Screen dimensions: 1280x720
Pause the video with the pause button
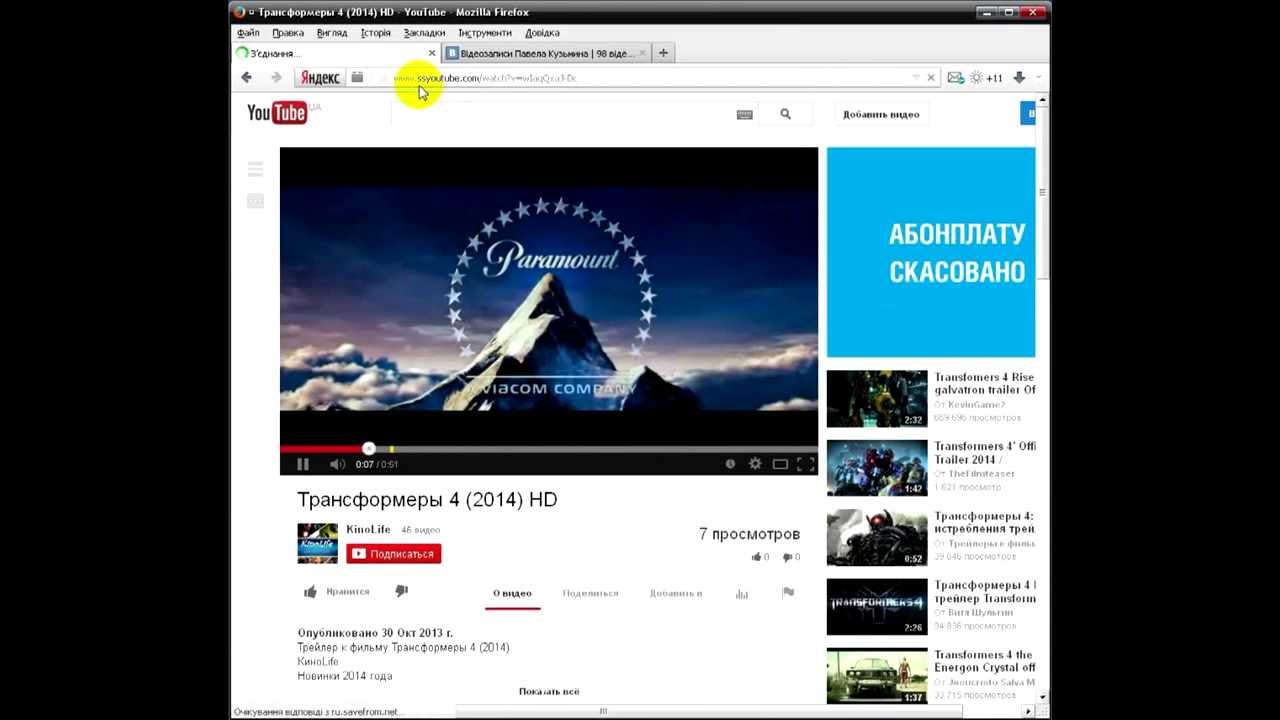click(x=303, y=464)
